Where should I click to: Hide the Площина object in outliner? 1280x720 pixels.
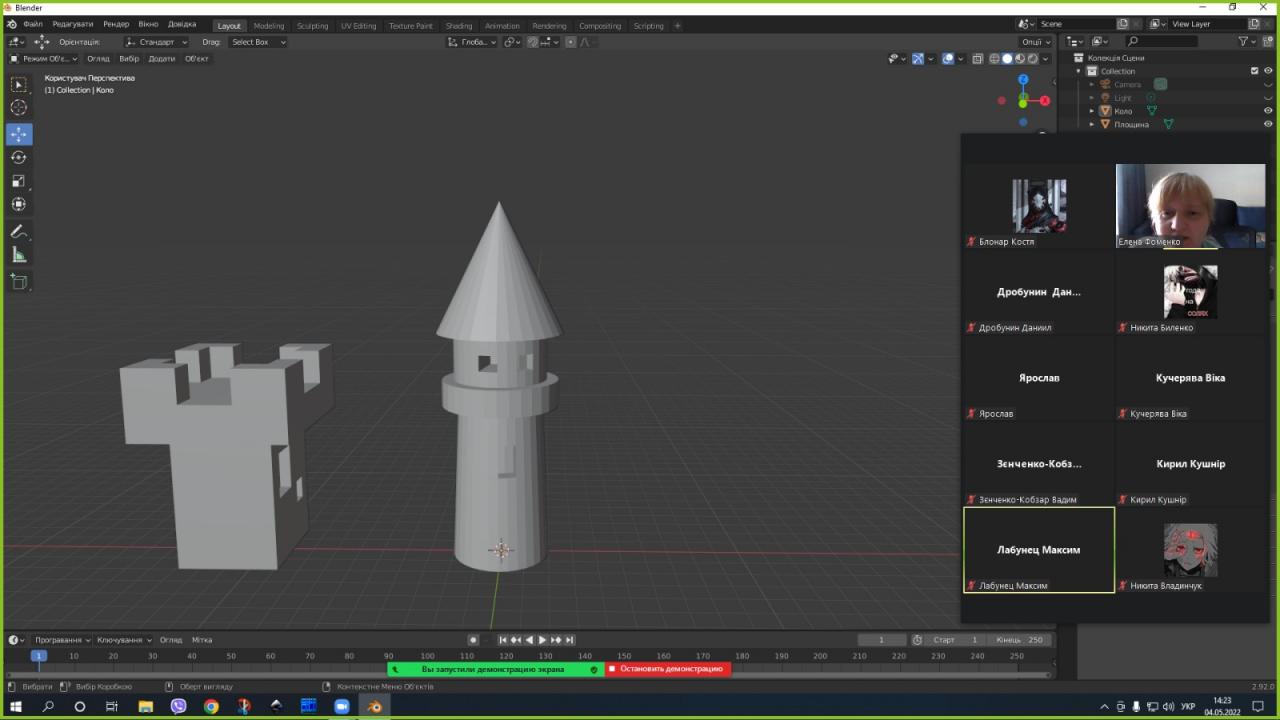(1268, 124)
